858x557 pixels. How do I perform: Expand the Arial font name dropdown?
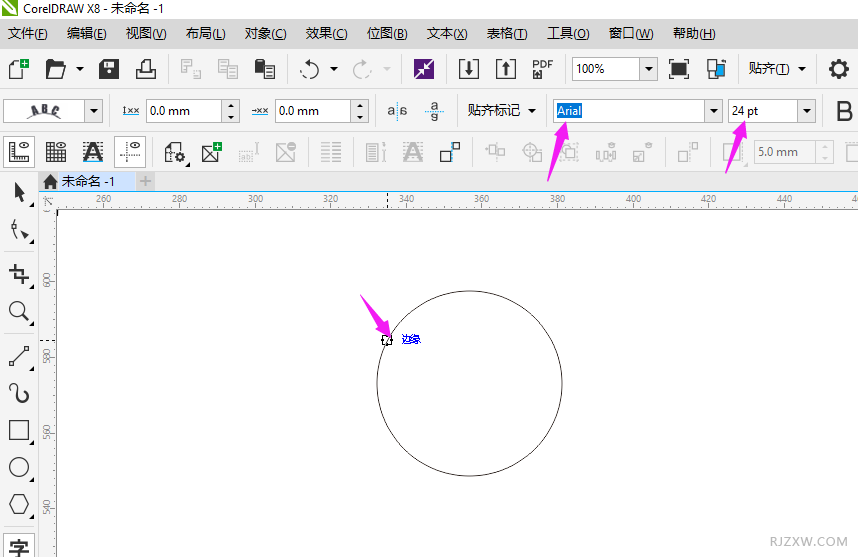click(x=713, y=111)
